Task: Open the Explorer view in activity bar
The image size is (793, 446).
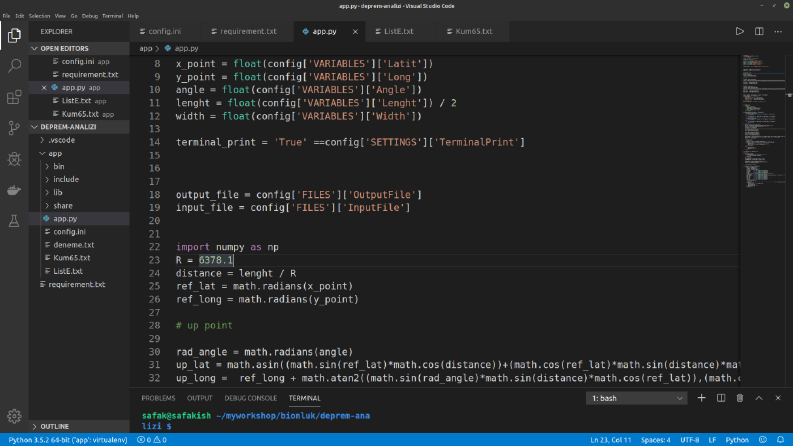Action: pyautogui.click(x=14, y=35)
